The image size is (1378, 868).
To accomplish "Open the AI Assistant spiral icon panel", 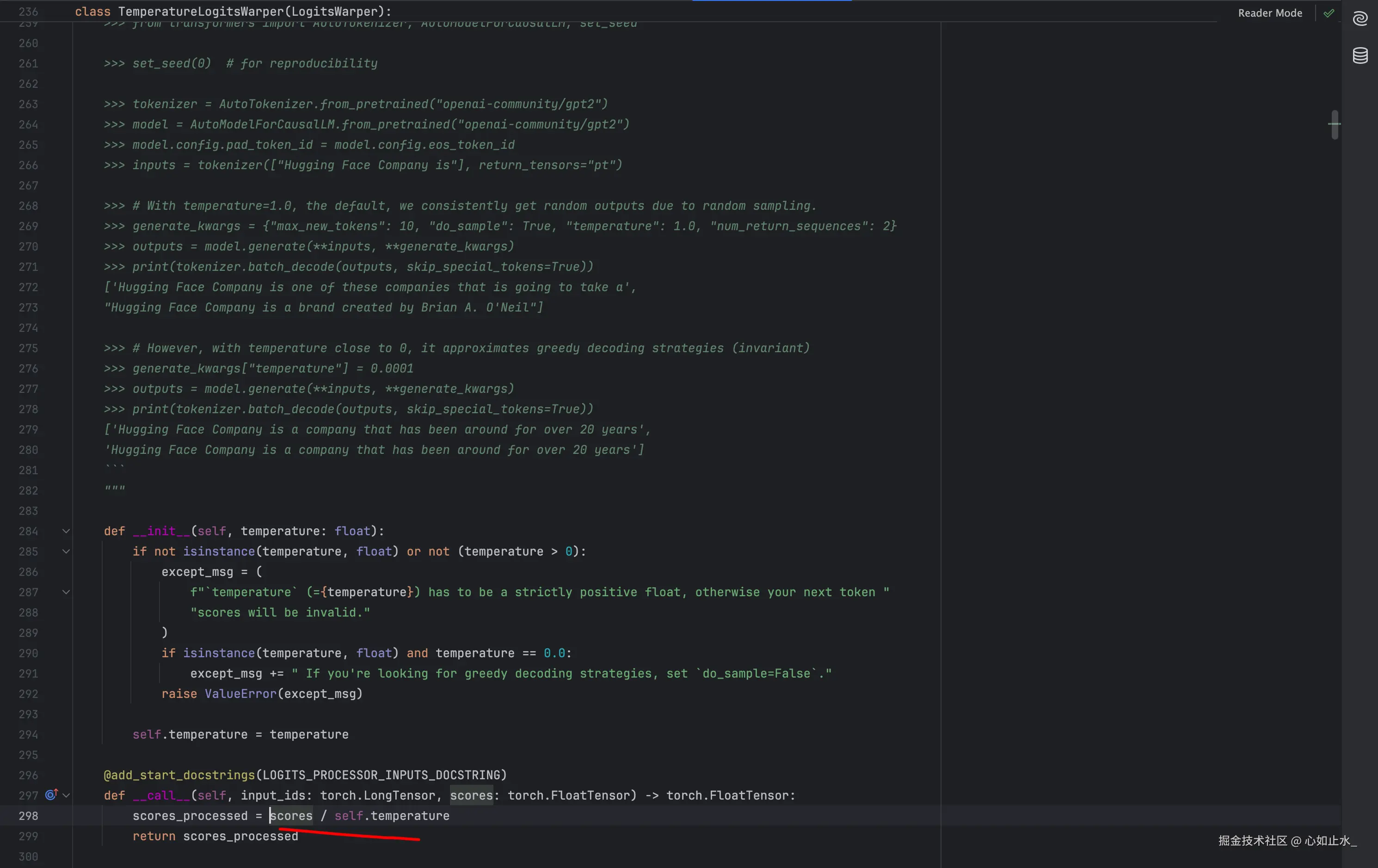I will [x=1360, y=19].
